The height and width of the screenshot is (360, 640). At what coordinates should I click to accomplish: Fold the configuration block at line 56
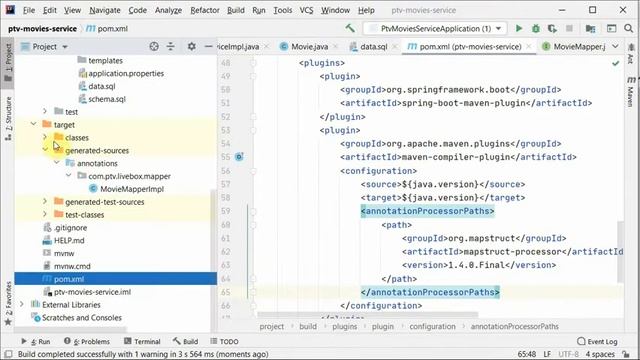click(253, 171)
